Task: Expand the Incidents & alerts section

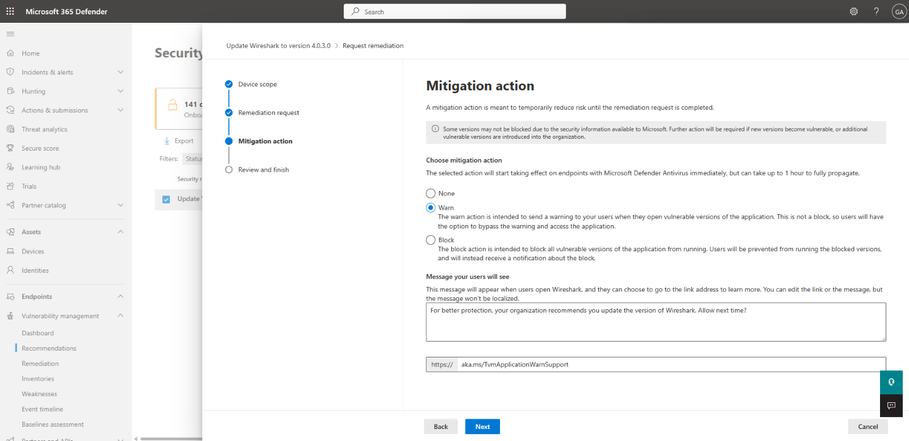Action: pyautogui.click(x=121, y=72)
